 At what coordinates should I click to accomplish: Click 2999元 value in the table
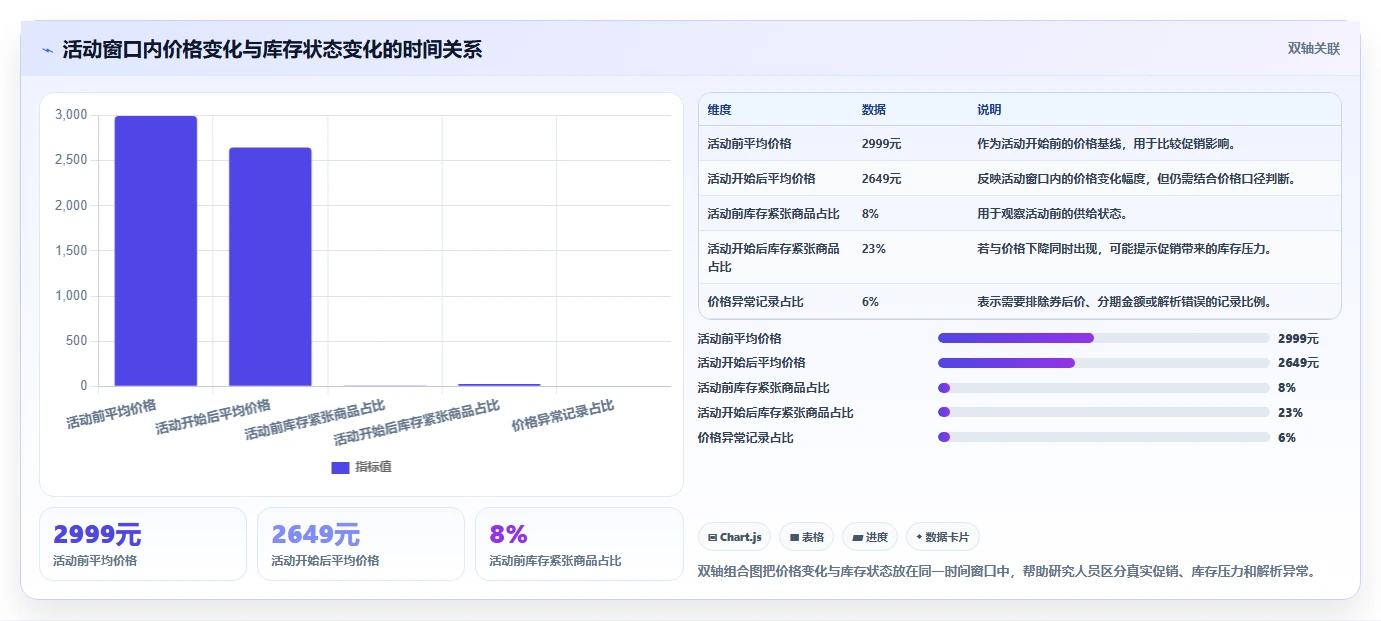pyautogui.click(x=881, y=144)
